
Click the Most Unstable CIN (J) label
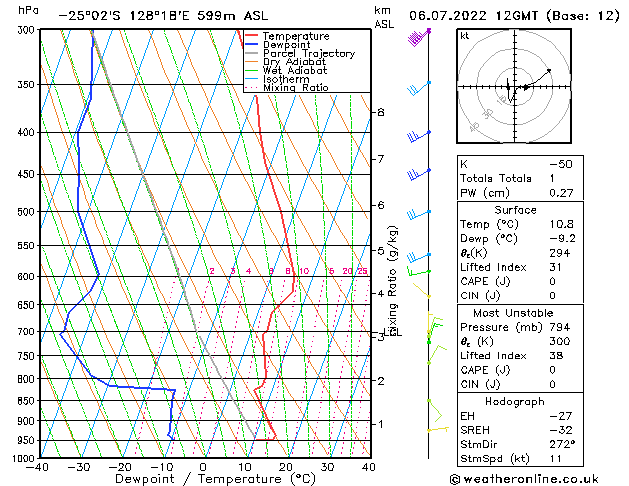point(480,385)
